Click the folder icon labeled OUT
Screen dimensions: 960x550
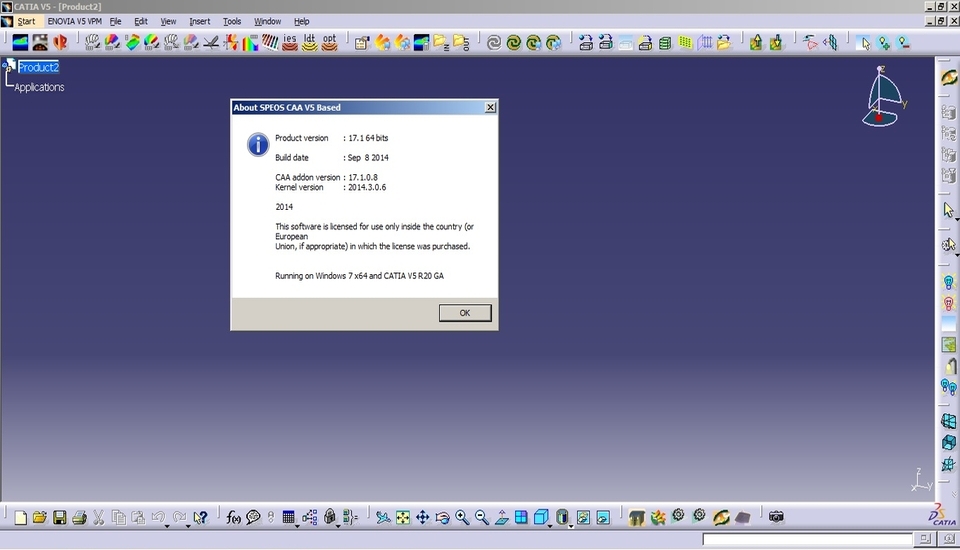click(x=462, y=43)
